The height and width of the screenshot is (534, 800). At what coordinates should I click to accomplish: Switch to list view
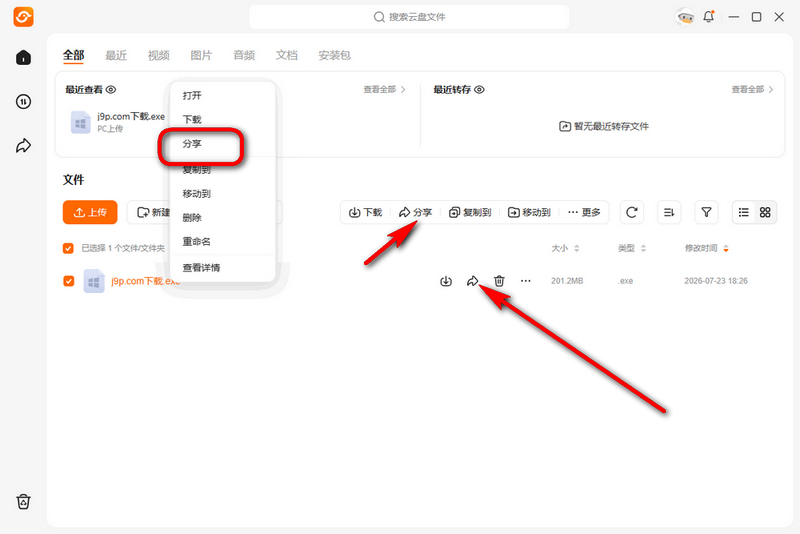point(744,212)
